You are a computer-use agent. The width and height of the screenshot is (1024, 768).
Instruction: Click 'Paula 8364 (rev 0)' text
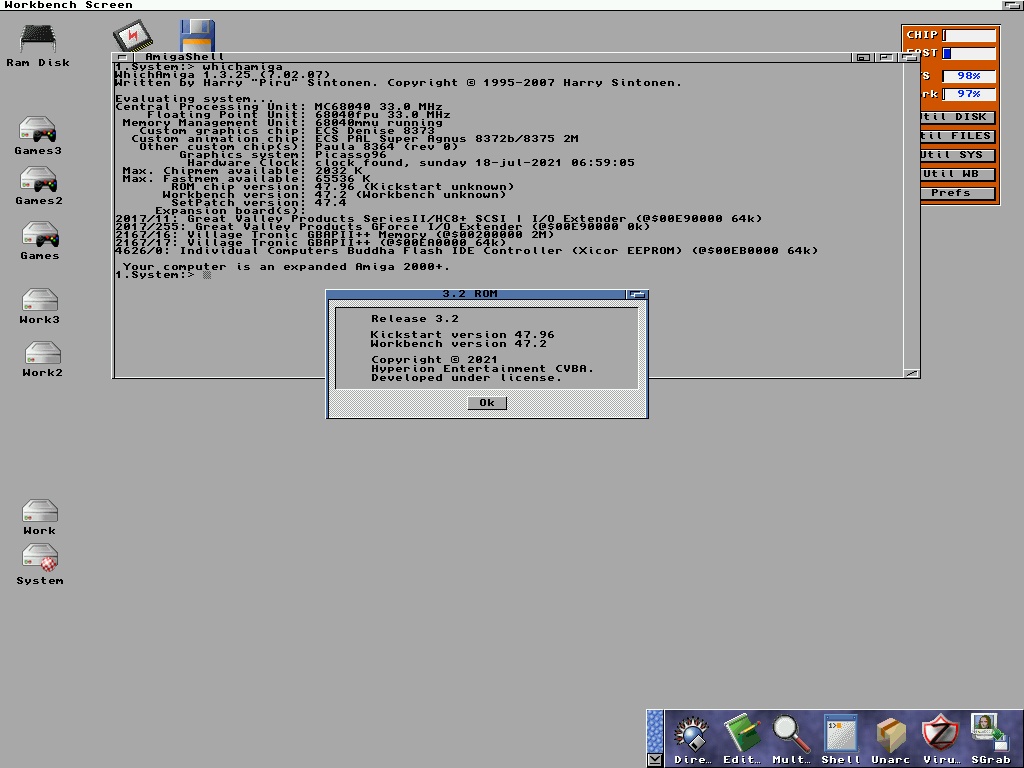pyautogui.click(x=386, y=146)
